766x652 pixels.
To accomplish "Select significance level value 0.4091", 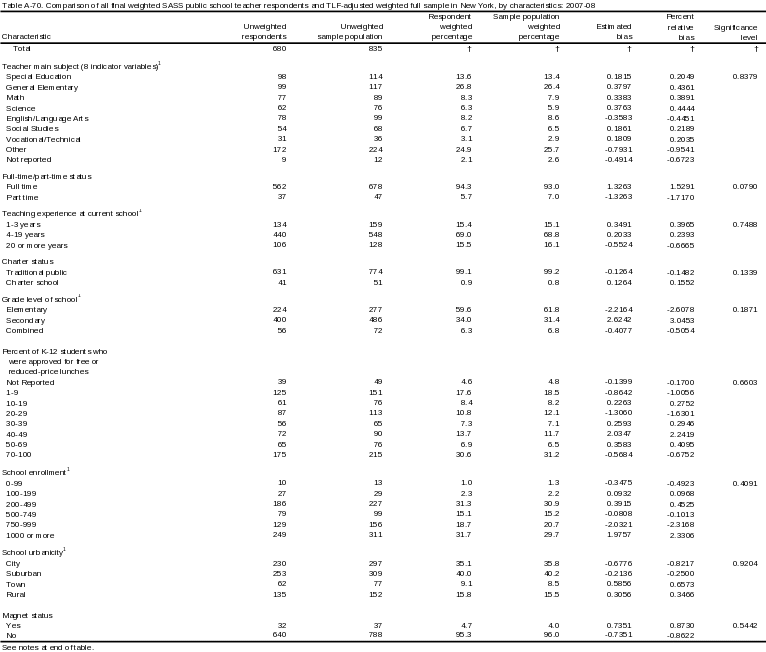I will (745, 484).
